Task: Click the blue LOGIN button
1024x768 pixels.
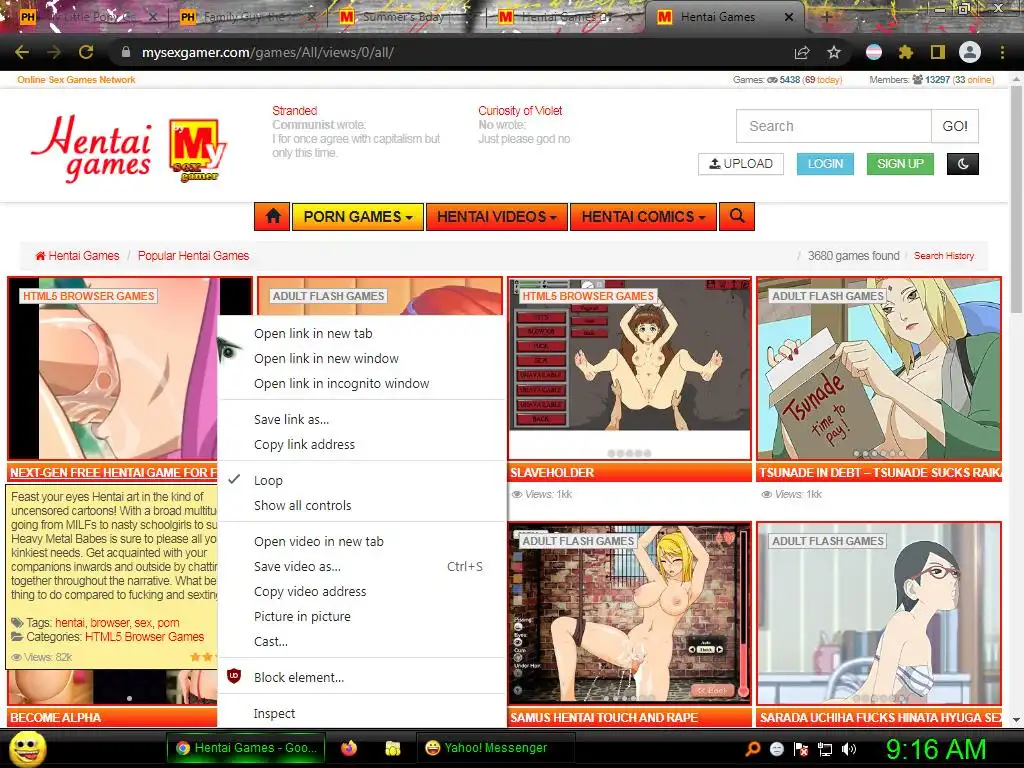Action: (x=825, y=164)
